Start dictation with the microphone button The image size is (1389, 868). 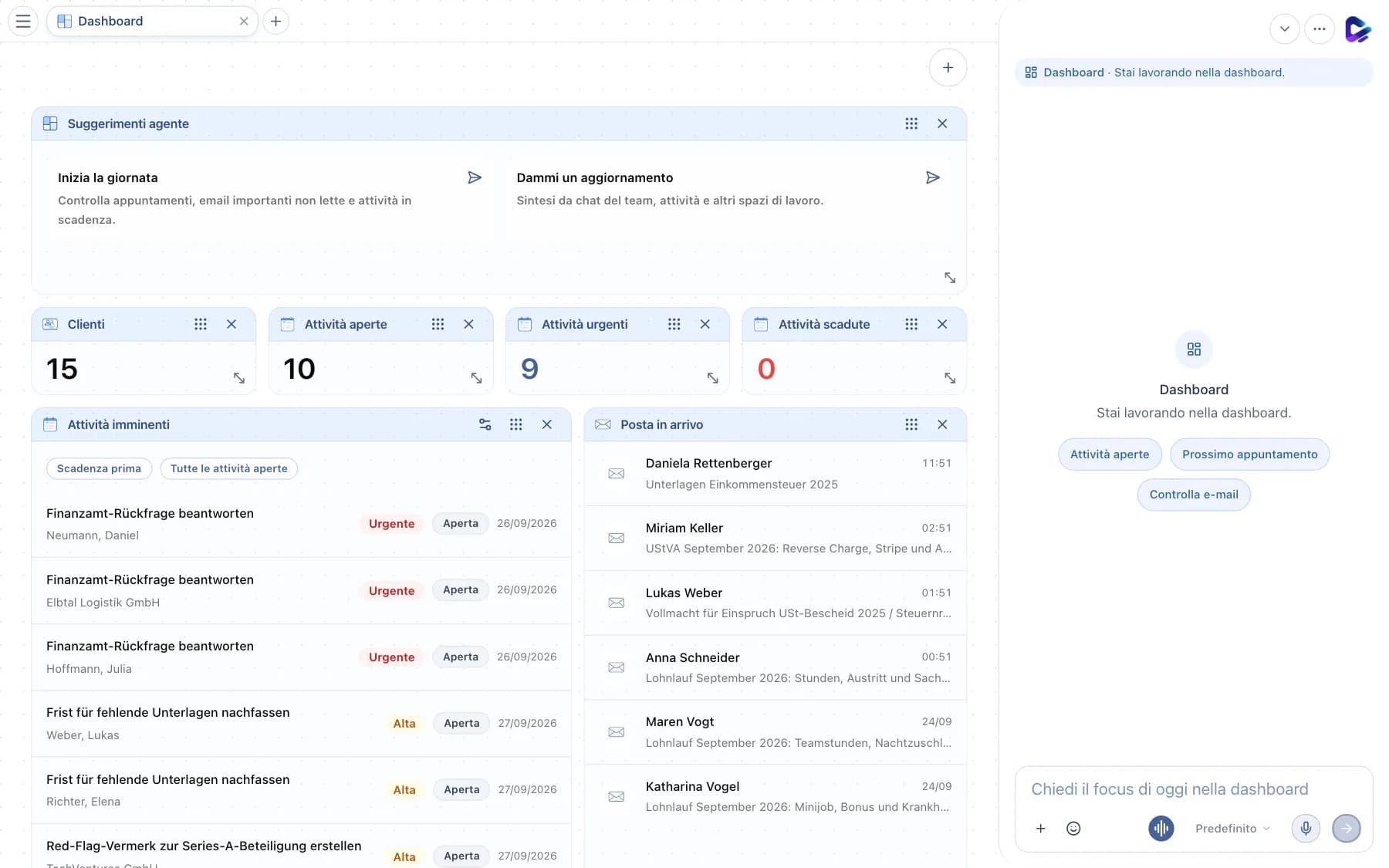[1306, 829]
